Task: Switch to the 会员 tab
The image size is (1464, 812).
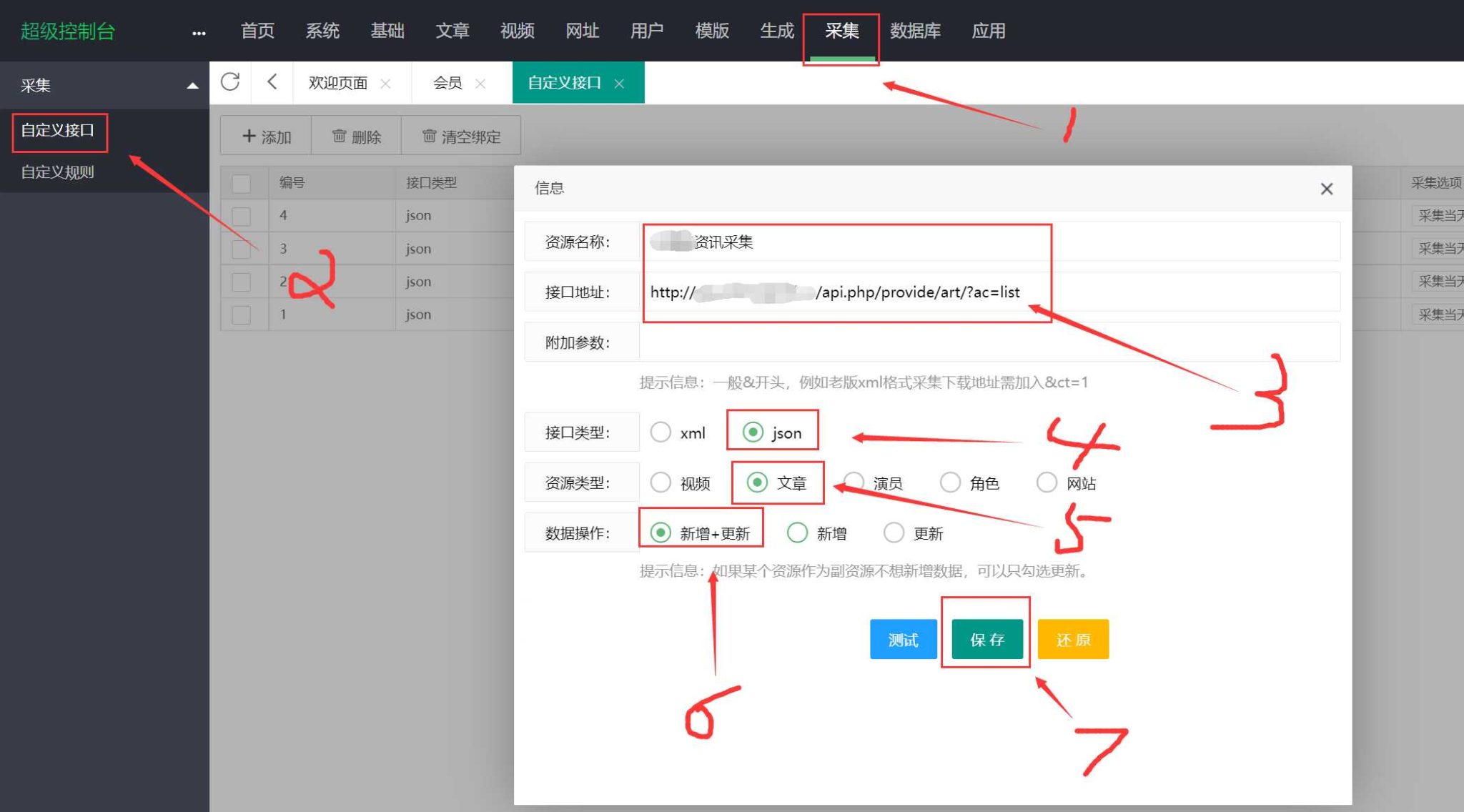Action: point(447,83)
